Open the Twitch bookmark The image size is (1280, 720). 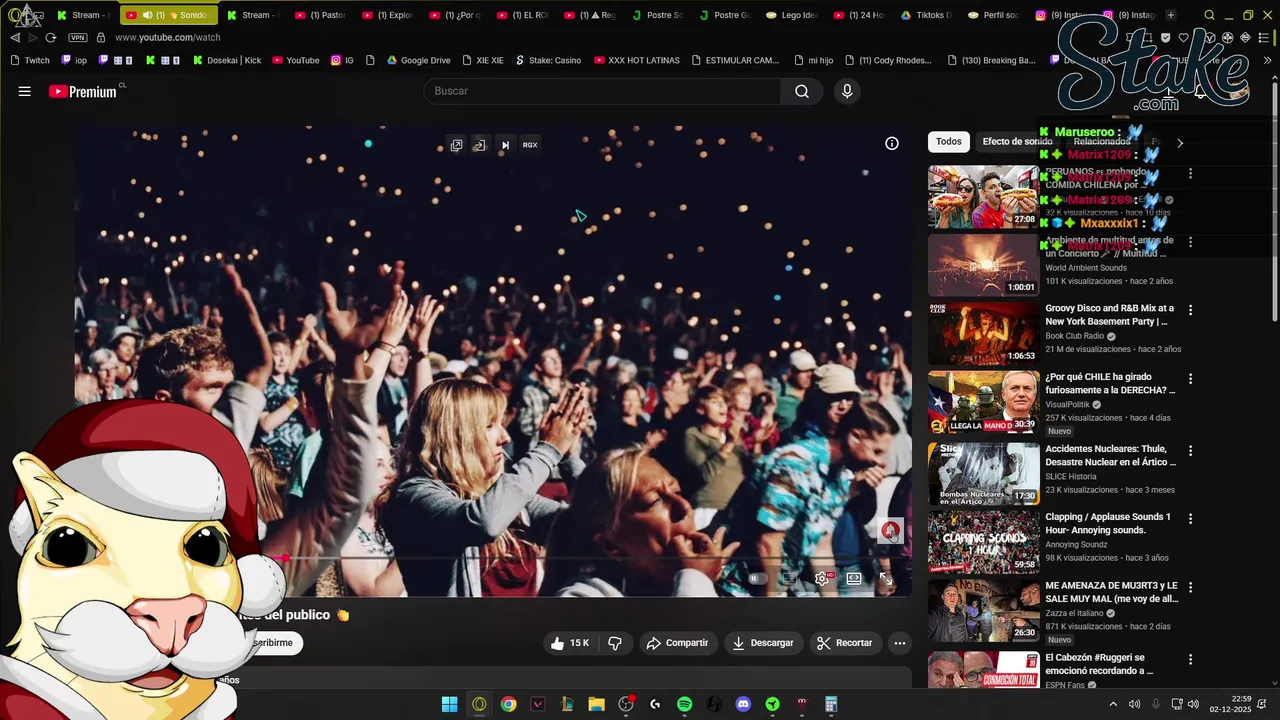(x=30, y=60)
